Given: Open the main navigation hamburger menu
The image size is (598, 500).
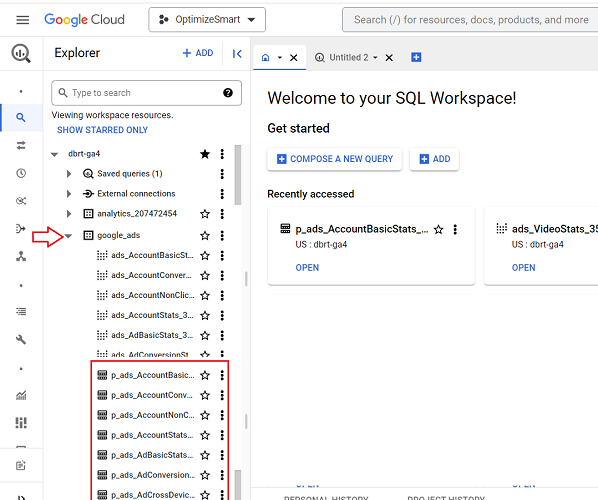Looking at the screenshot, I should click(23, 19).
